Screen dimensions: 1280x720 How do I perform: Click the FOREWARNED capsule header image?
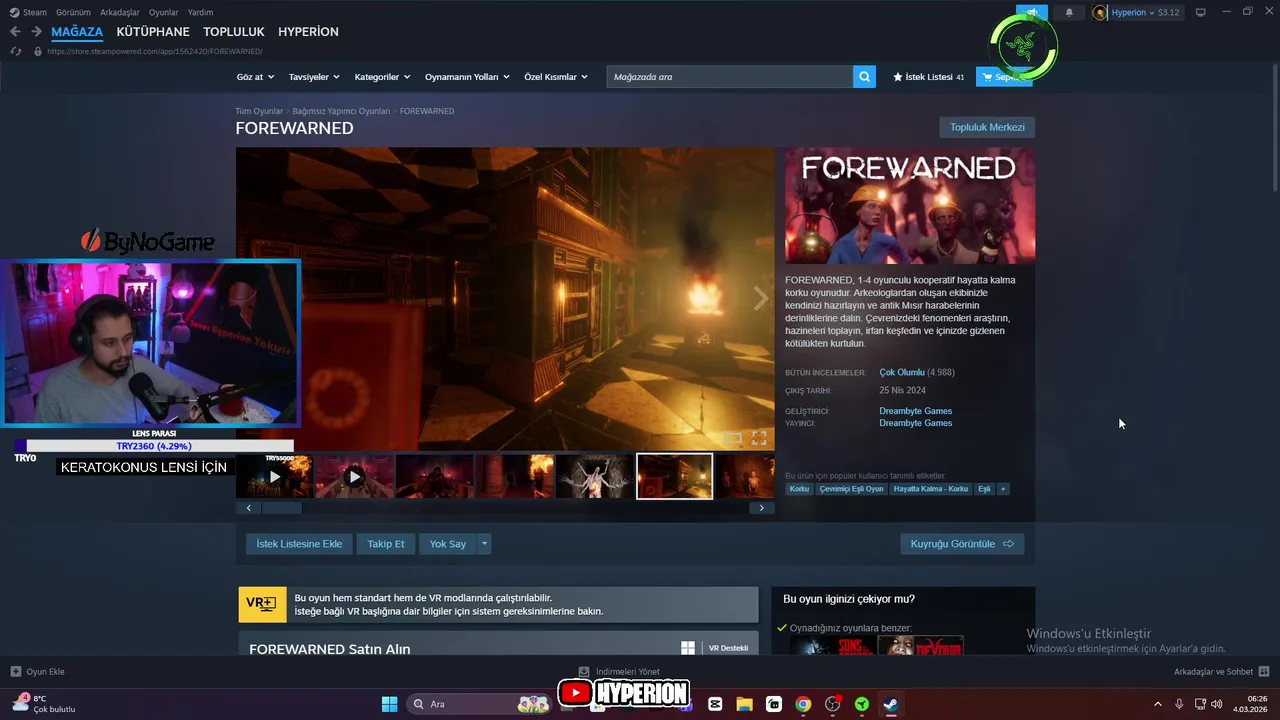coord(910,206)
